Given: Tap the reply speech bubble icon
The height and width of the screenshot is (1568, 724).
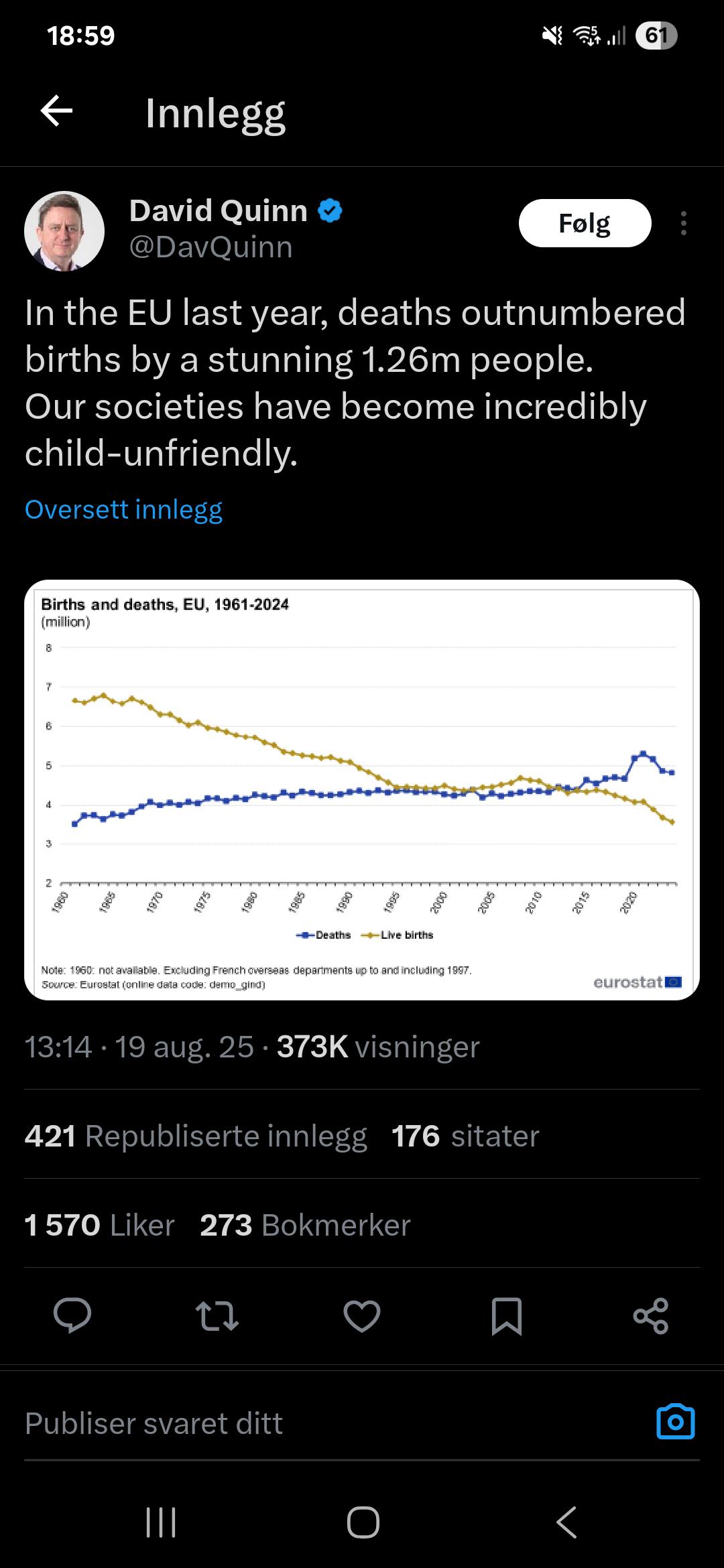Looking at the screenshot, I should pyautogui.click(x=72, y=1315).
